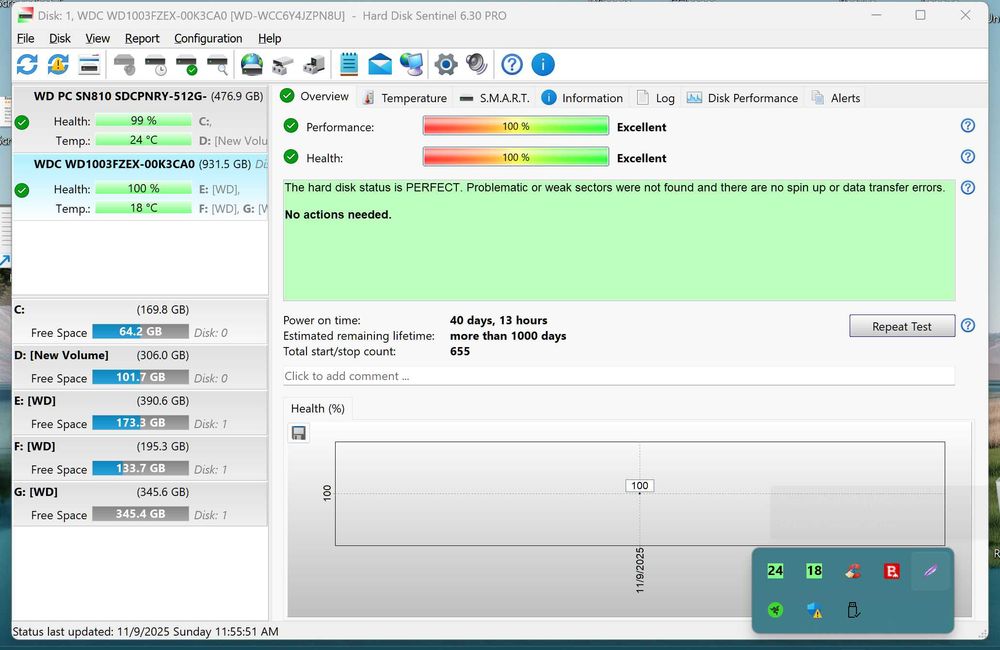The image size is (1000, 650).
Task: Click the tray icon showing temperature 24
Action: pyautogui.click(x=775, y=571)
